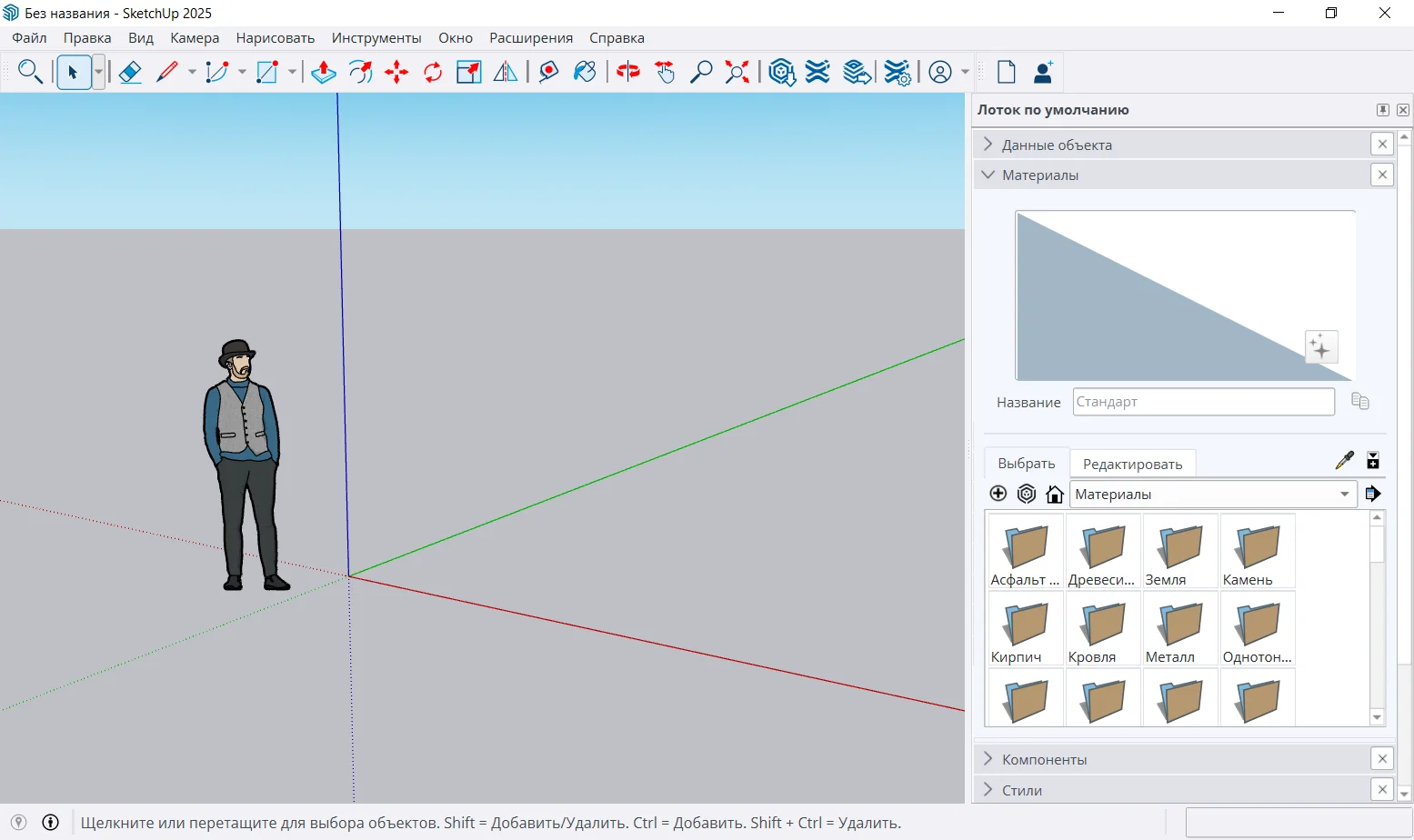Image resolution: width=1414 pixels, height=840 pixels.
Task: Select the Pan hand tool
Action: (665, 72)
